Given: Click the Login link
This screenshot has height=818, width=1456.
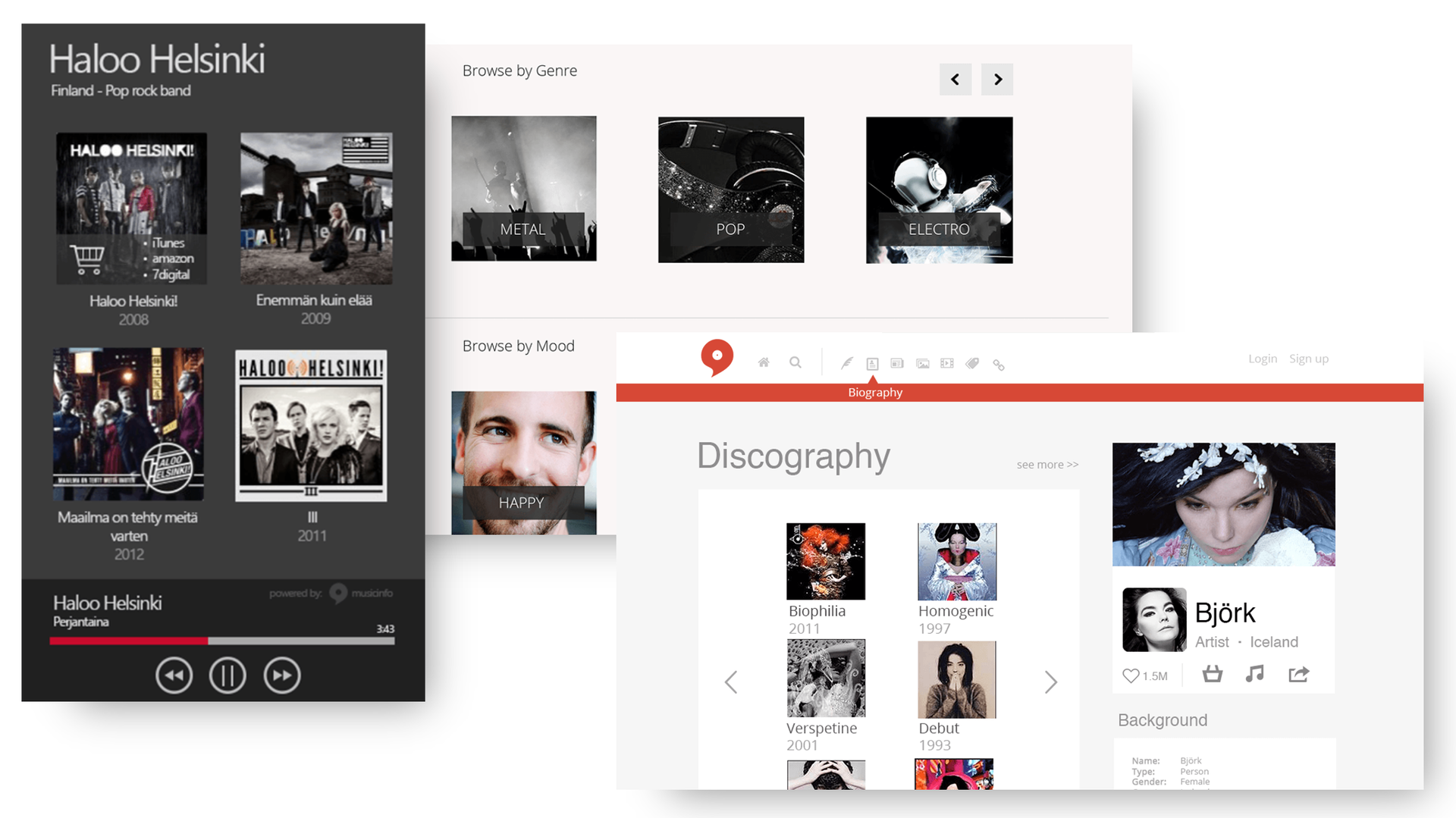Looking at the screenshot, I should tap(1262, 358).
